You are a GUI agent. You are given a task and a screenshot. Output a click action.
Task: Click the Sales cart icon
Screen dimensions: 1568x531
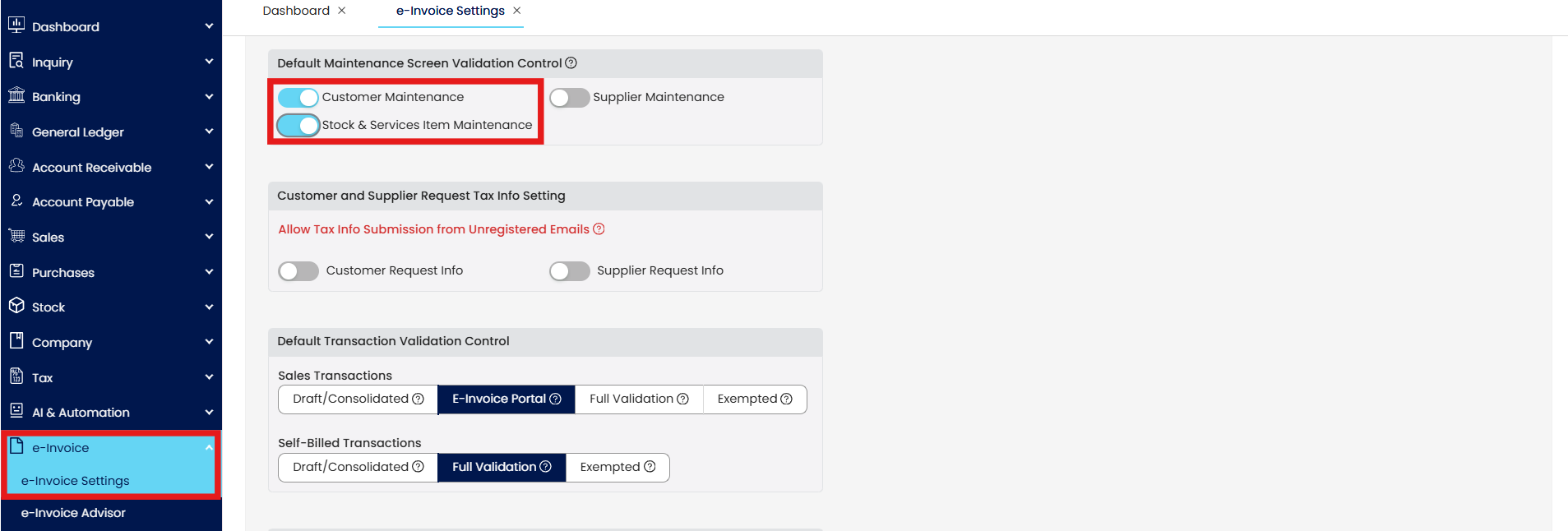16,236
